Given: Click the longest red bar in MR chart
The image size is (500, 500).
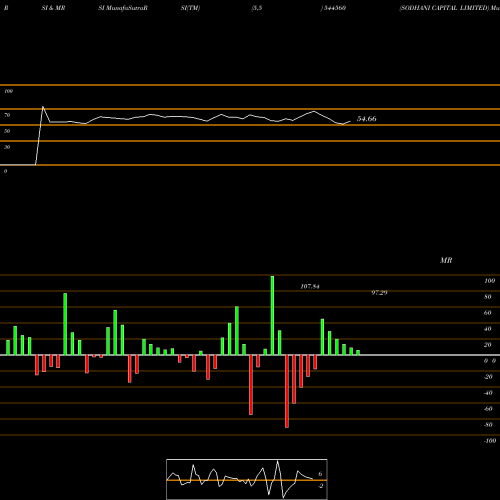Looking at the screenshot, I should (287, 391).
